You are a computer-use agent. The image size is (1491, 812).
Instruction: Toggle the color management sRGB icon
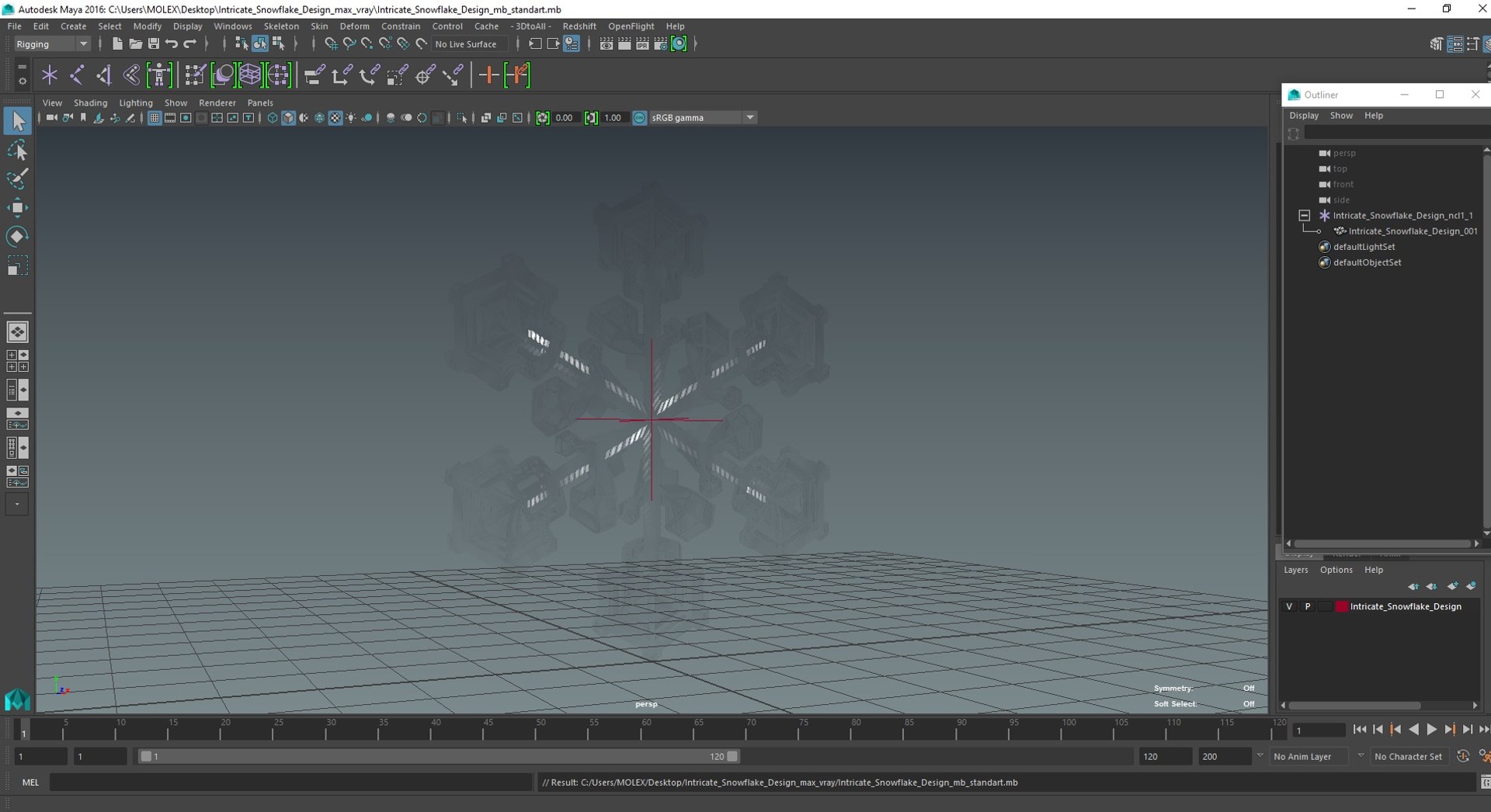click(x=639, y=118)
